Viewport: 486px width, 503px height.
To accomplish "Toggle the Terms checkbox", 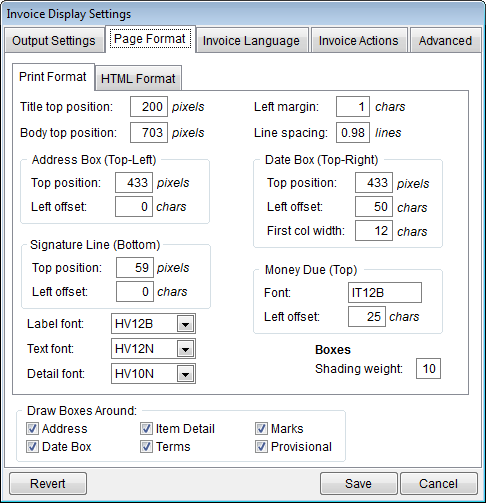I will point(146,446).
